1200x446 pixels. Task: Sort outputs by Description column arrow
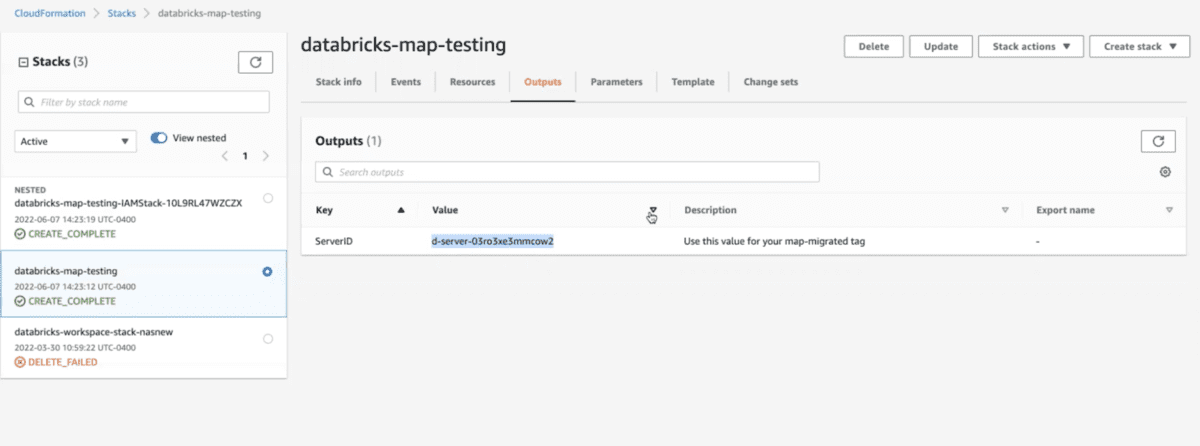(1005, 211)
